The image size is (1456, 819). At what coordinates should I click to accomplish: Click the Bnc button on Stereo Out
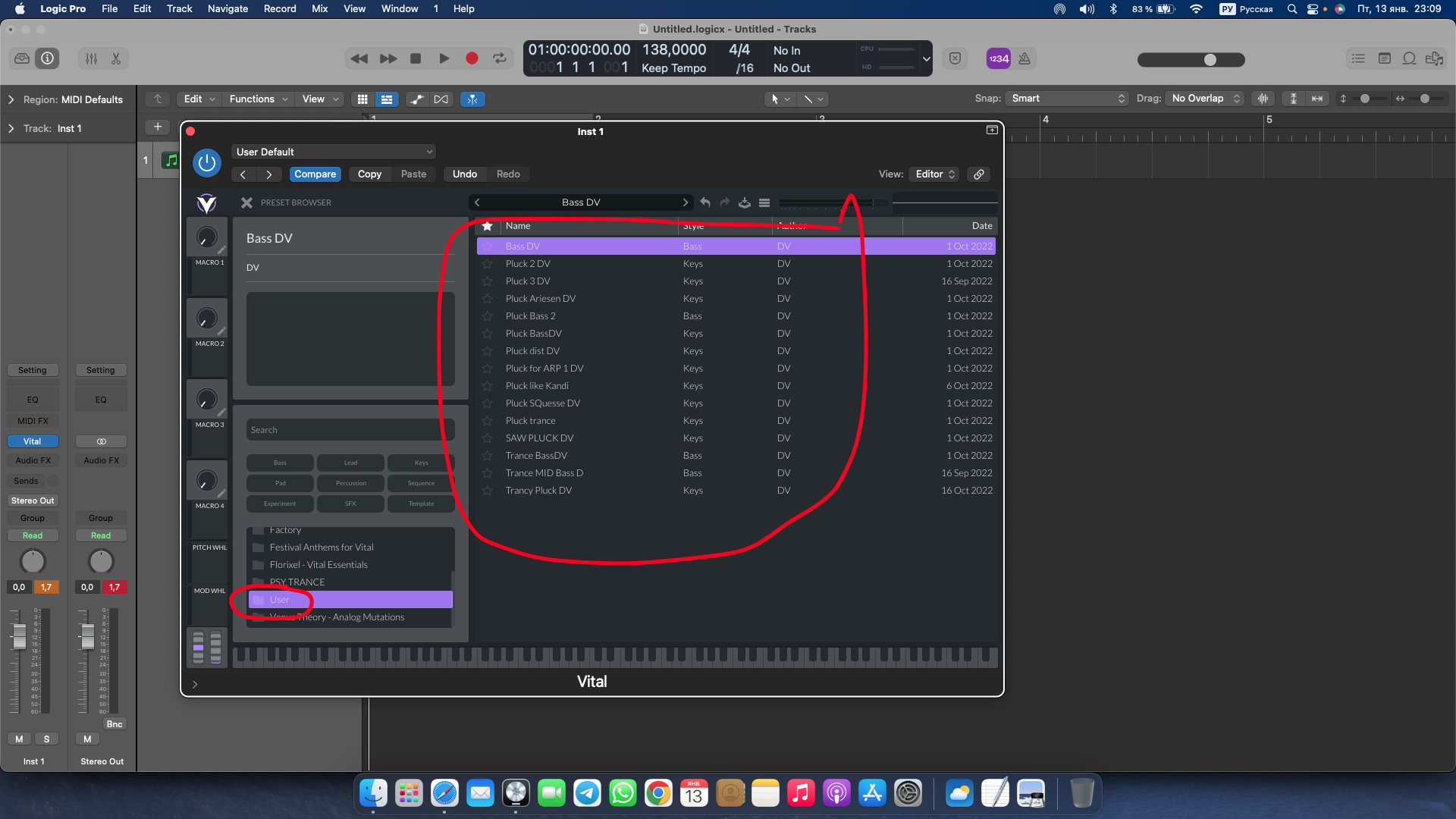[x=115, y=724]
